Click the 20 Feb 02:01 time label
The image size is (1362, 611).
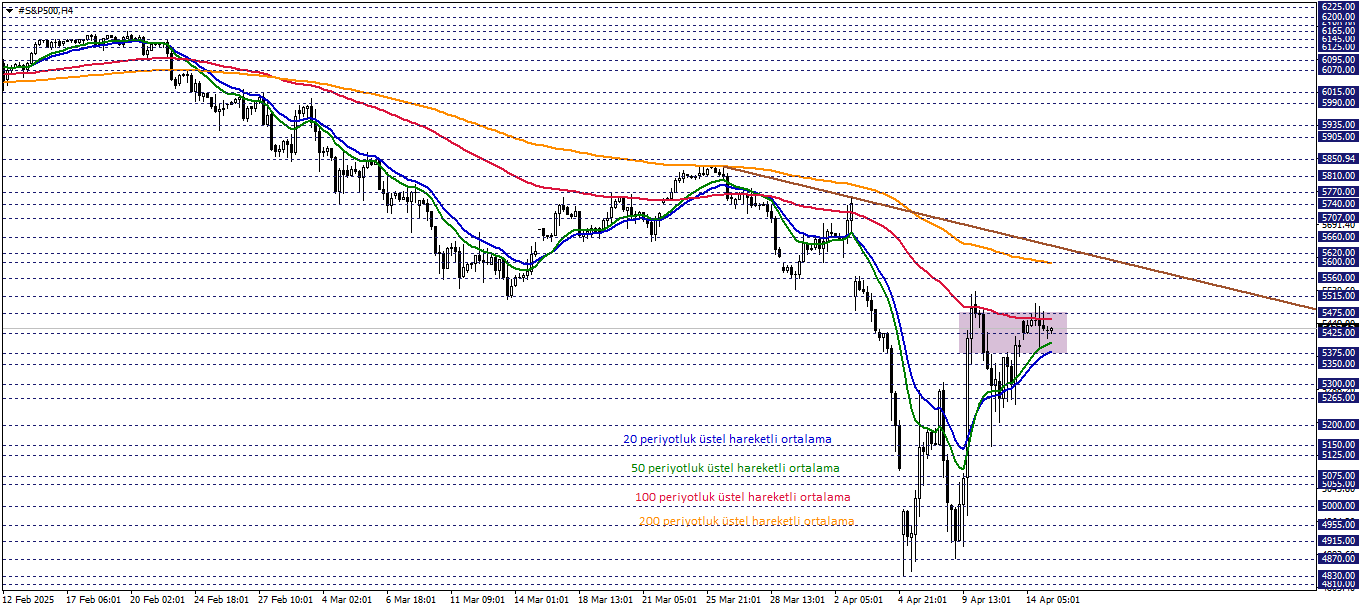157,600
